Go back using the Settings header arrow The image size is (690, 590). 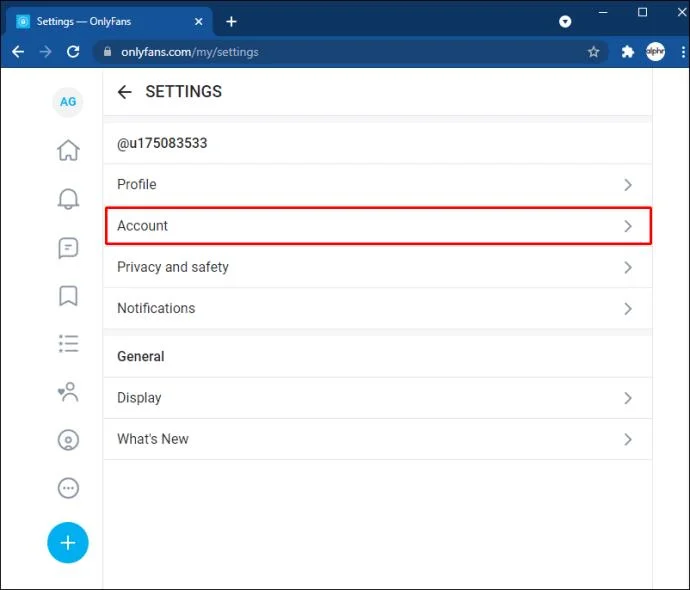(x=125, y=92)
